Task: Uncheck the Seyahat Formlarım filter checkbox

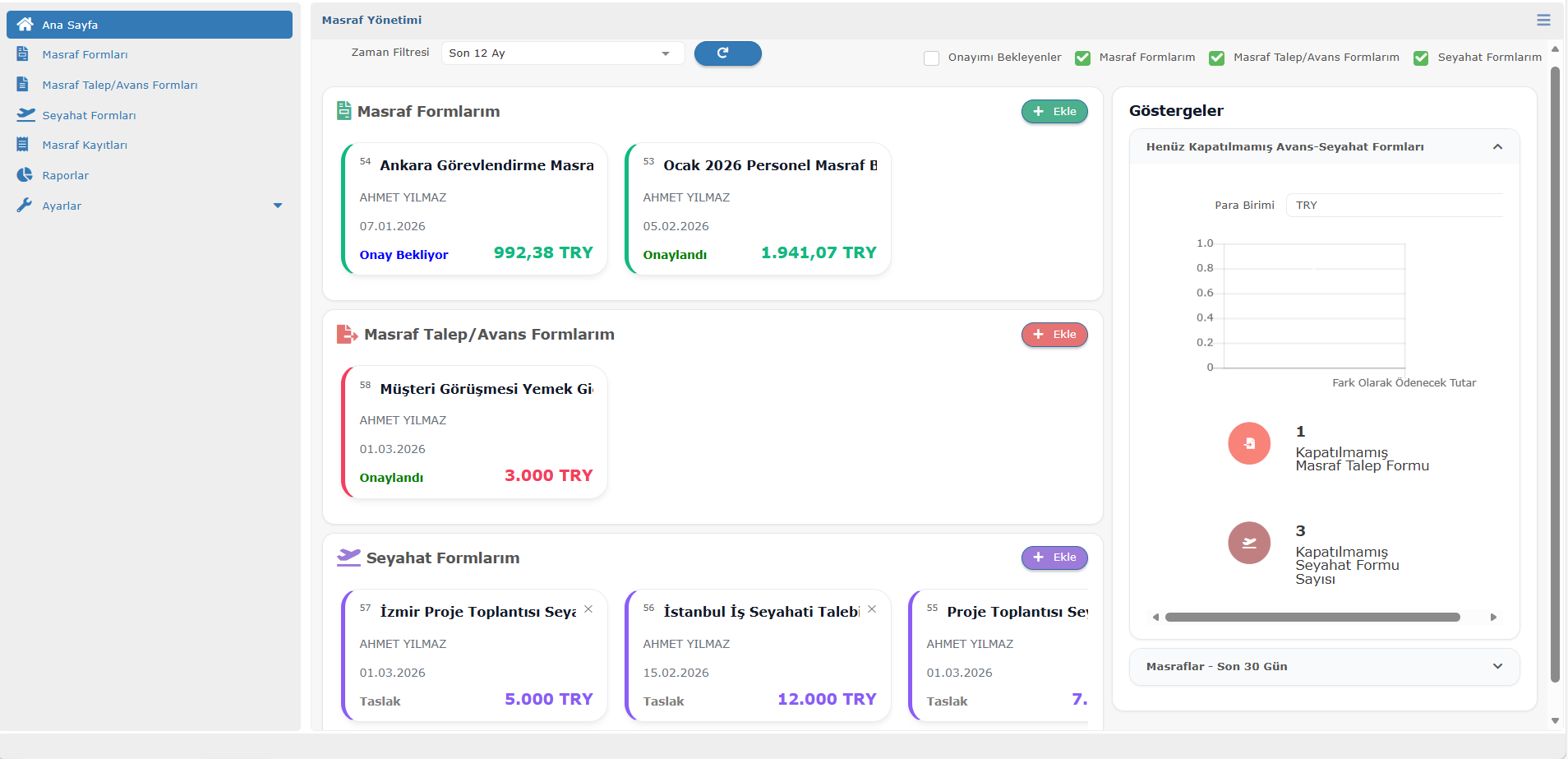Action: tap(1420, 58)
